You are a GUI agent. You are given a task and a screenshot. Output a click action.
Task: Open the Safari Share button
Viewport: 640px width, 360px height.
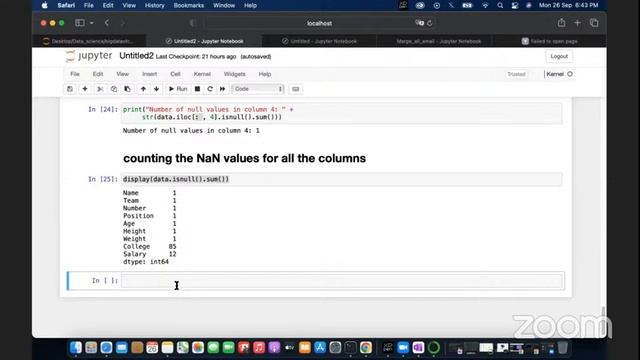click(562, 23)
